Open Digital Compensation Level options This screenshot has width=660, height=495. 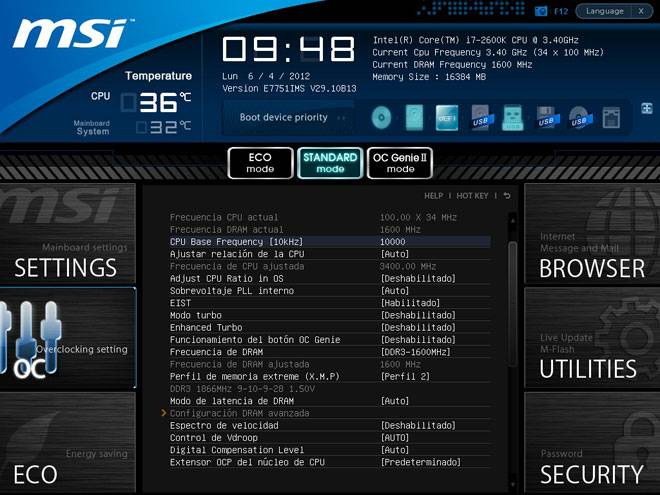[330, 450]
